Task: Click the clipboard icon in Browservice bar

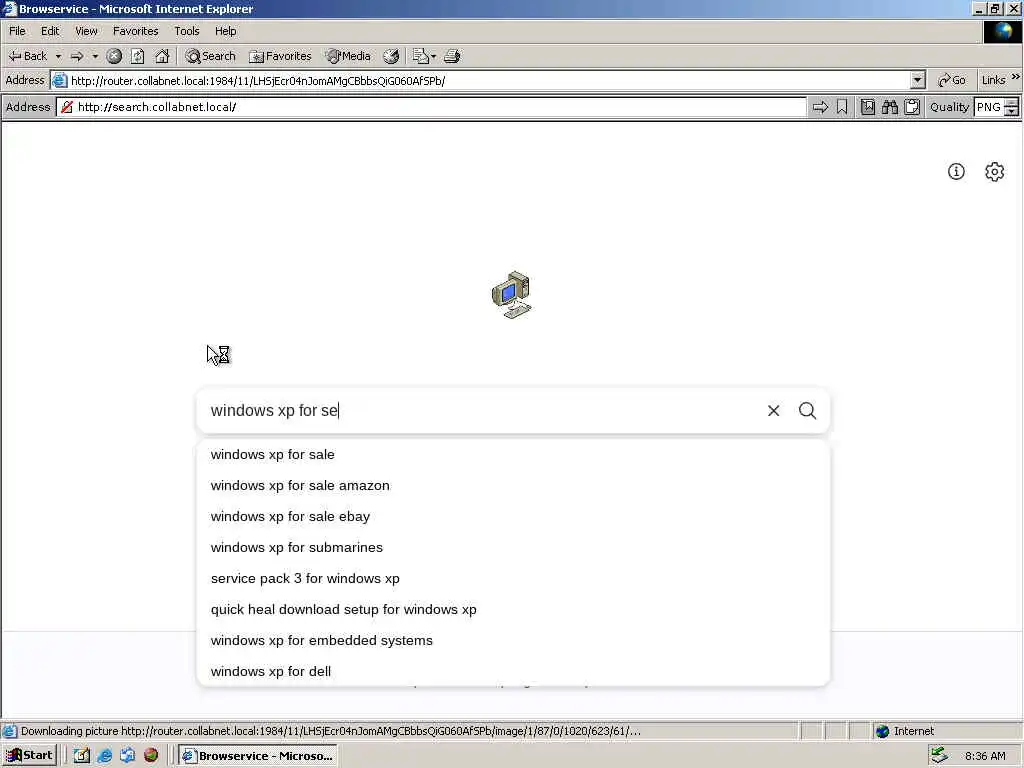Action: [x=912, y=107]
